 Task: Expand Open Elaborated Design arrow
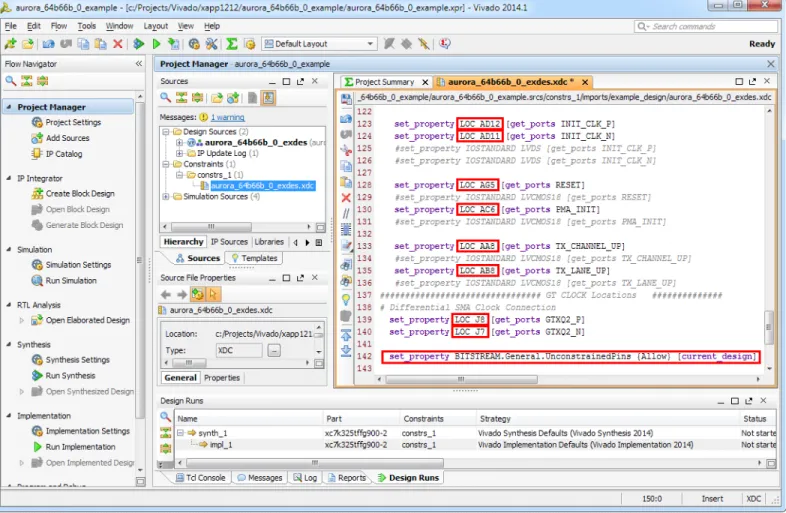pos(22,320)
